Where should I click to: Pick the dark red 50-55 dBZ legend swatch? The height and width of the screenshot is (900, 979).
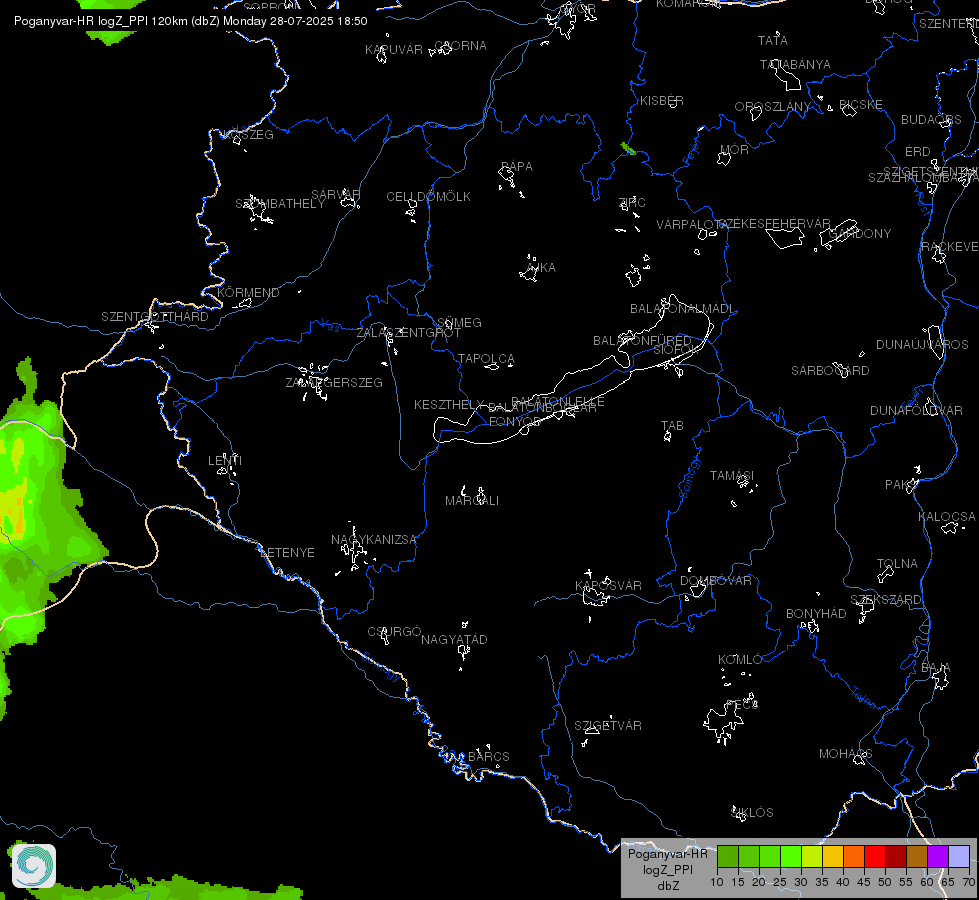tap(896, 857)
